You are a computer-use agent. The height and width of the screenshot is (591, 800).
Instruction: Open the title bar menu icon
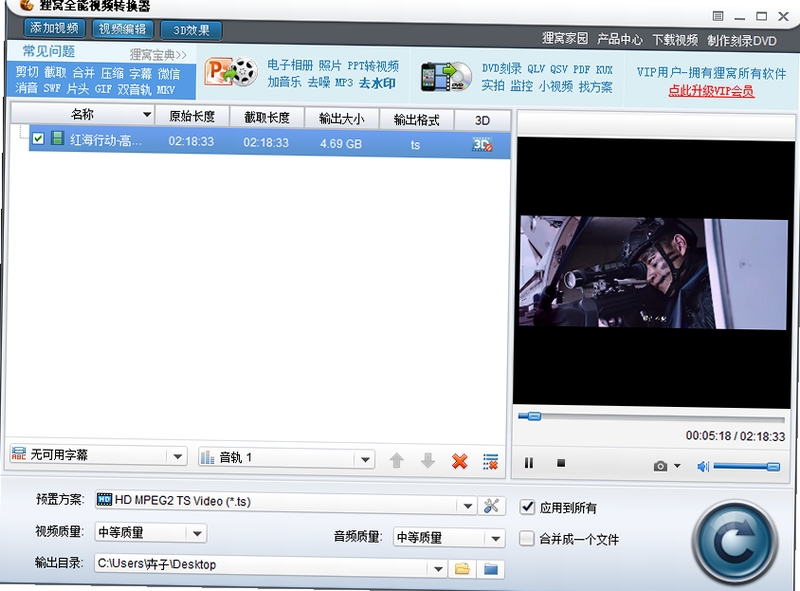(x=717, y=16)
